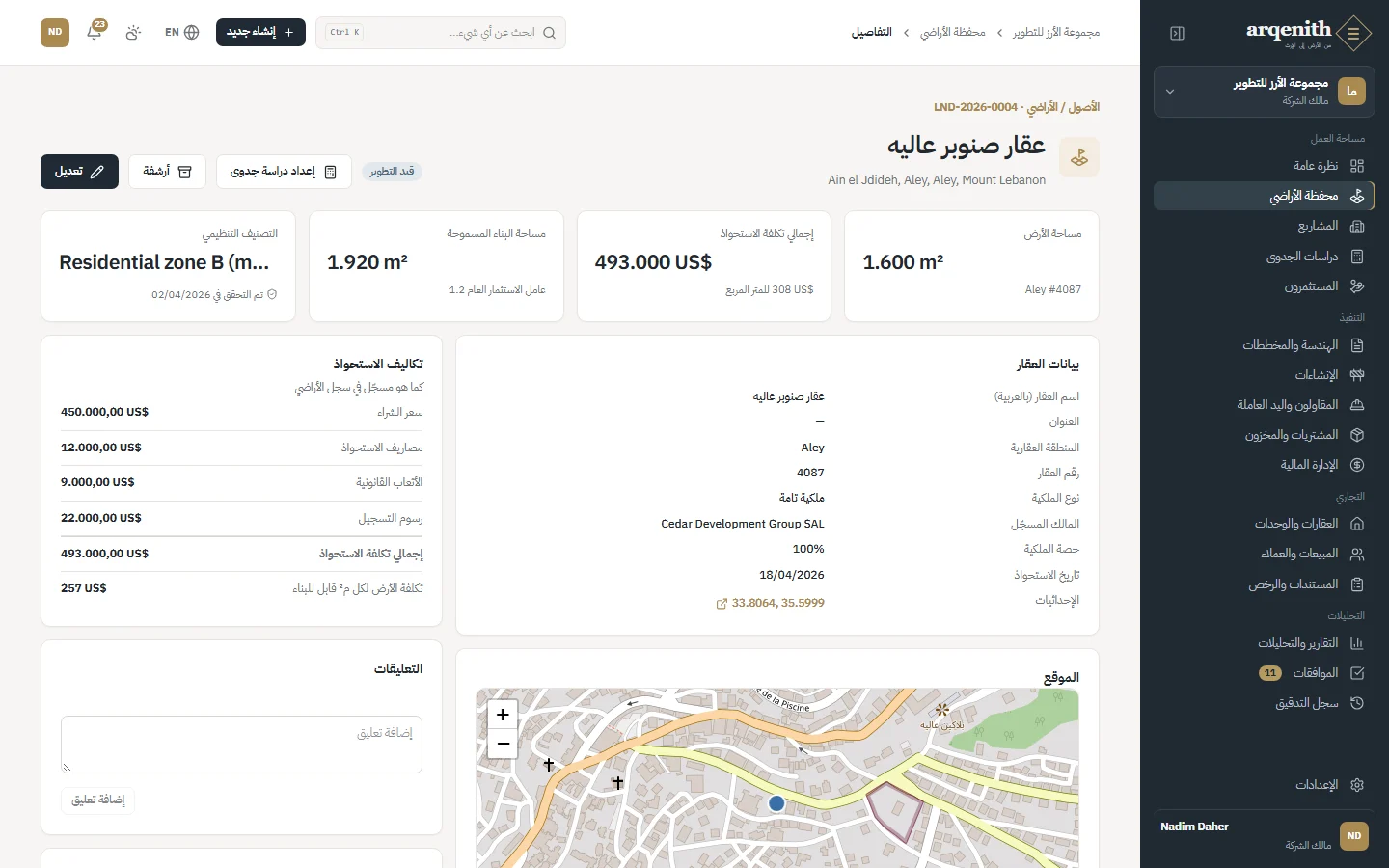Open notifications bell icon
The height and width of the screenshot is (868, 1389).
(x=95, y=32)
